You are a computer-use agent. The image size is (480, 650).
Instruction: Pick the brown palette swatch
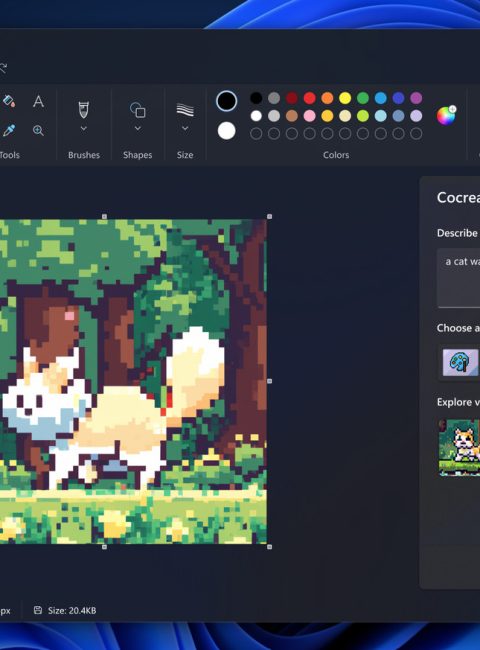point(292,116)
